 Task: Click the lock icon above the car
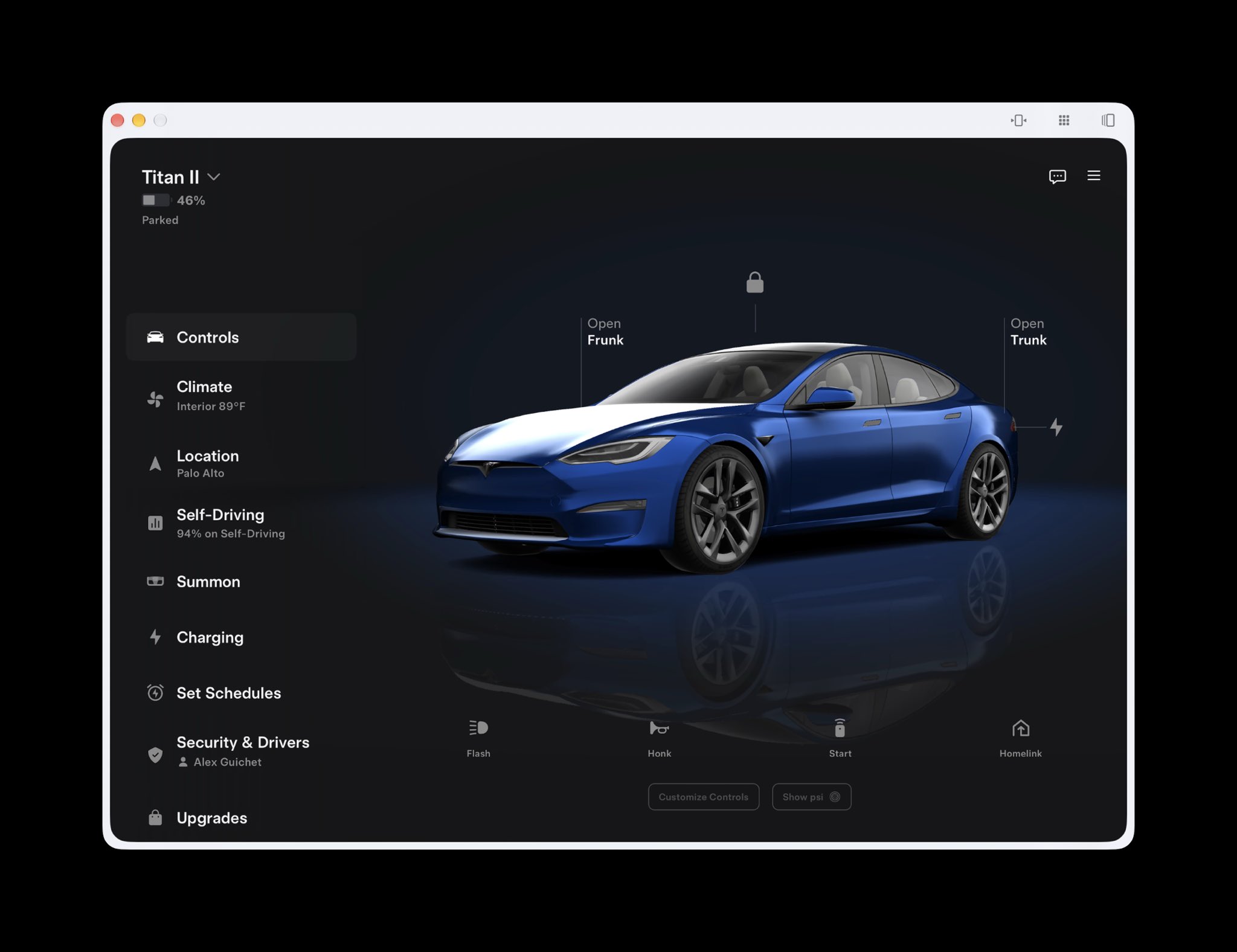click(755, 282)
